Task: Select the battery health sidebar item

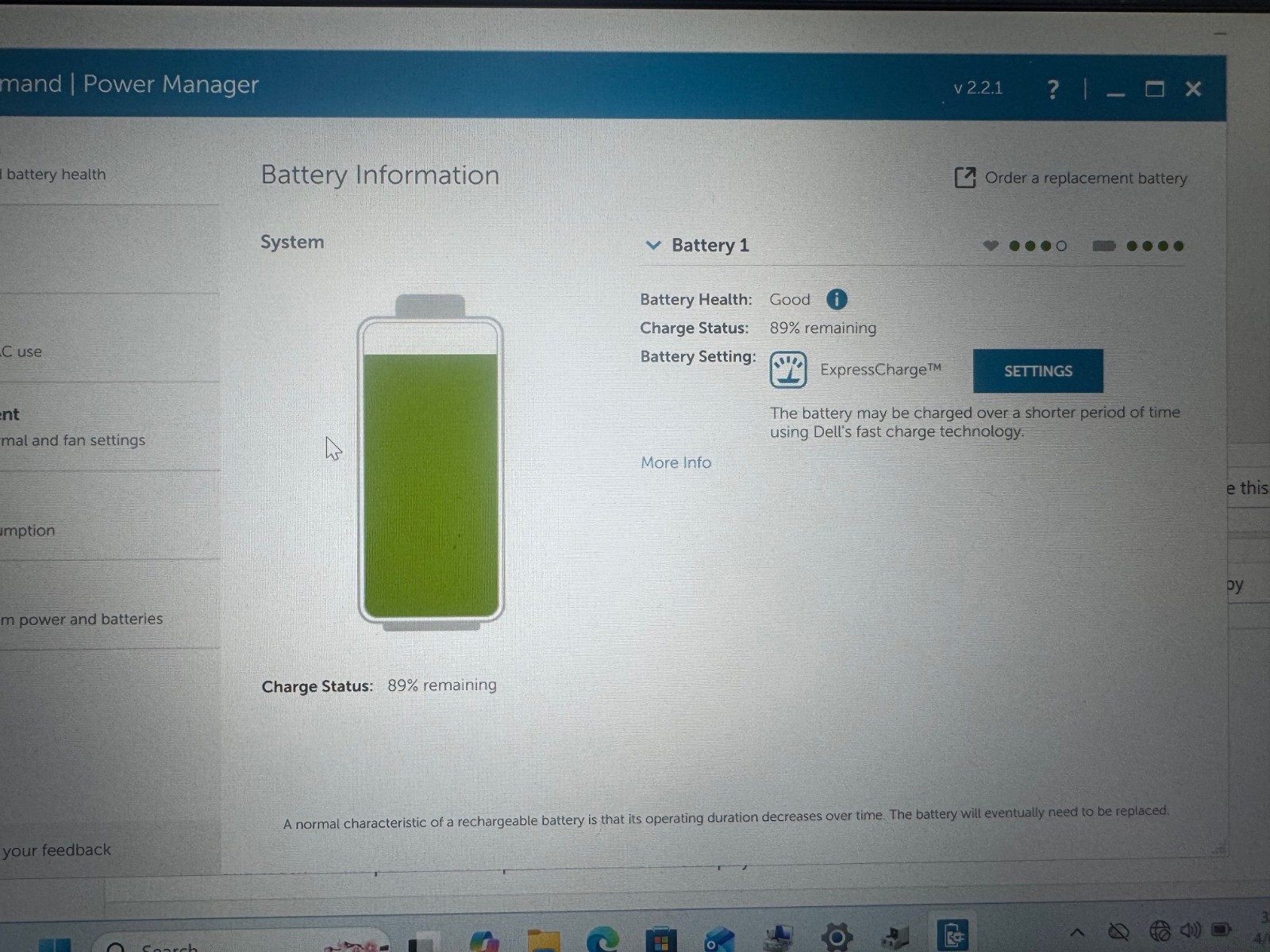Action: click(x=56, y=174)
